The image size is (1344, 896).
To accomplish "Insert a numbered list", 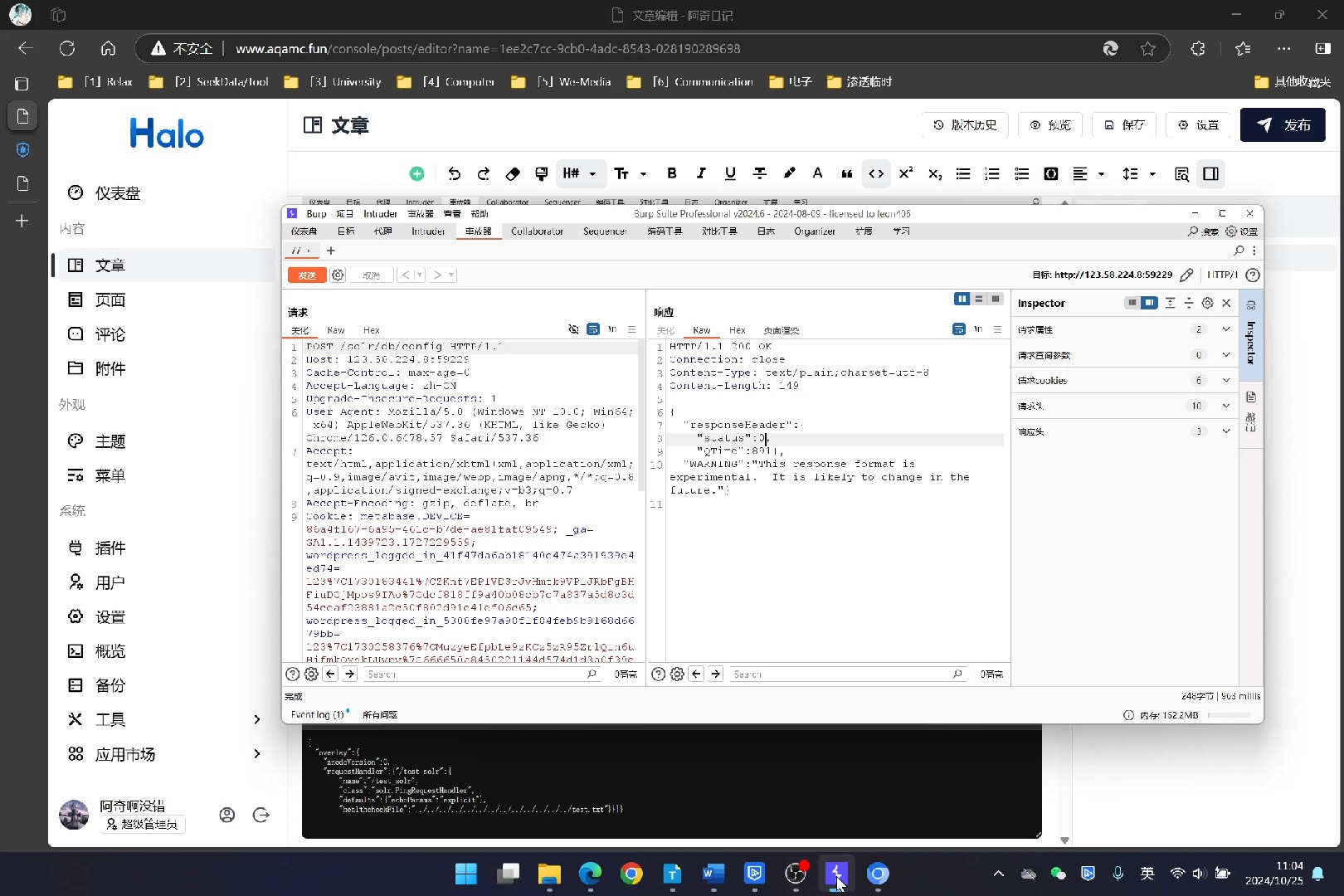I will point(992,173).
